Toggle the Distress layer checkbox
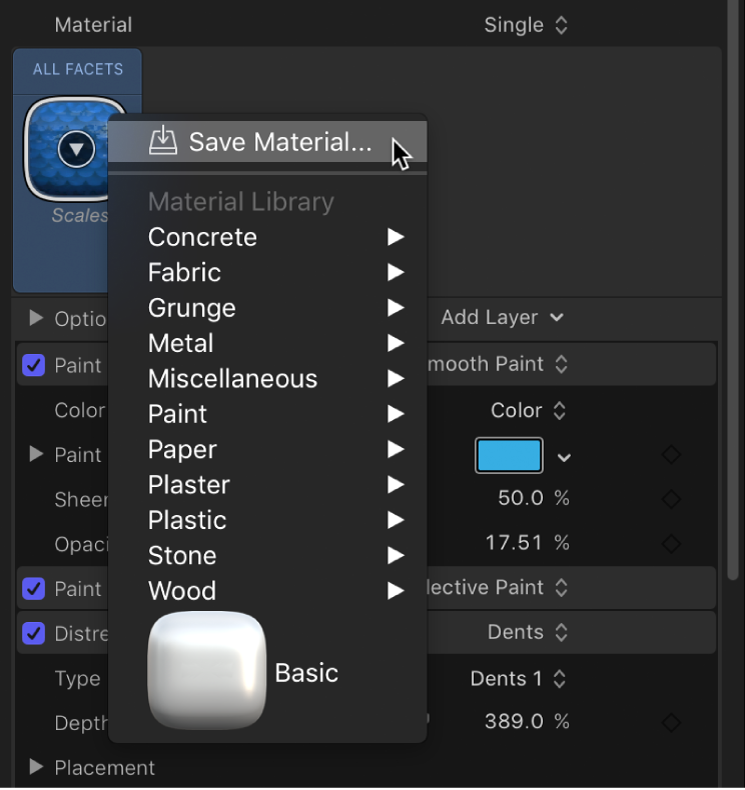745x790 pixels. 34,633
